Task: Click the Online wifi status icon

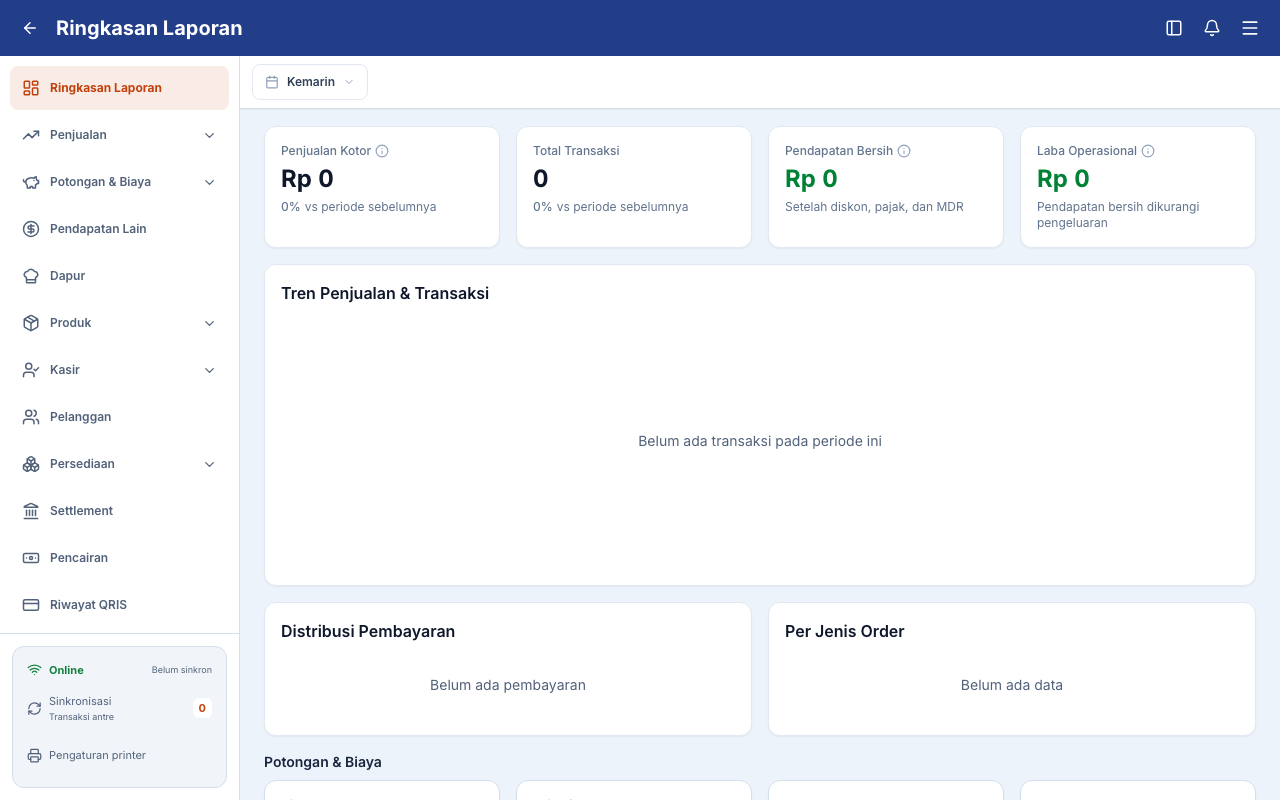Action: [34, 670]
